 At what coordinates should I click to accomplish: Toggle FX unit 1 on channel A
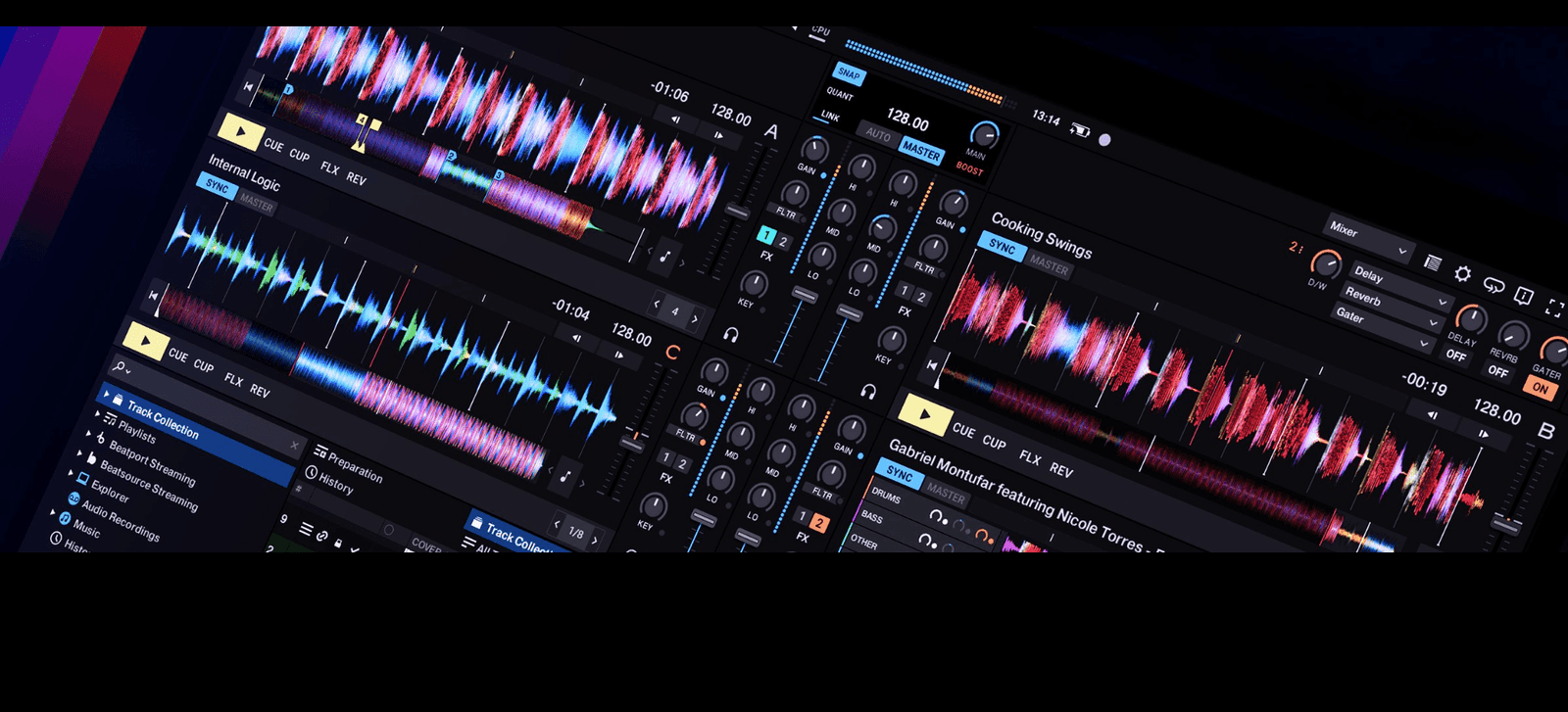(766, 235)
